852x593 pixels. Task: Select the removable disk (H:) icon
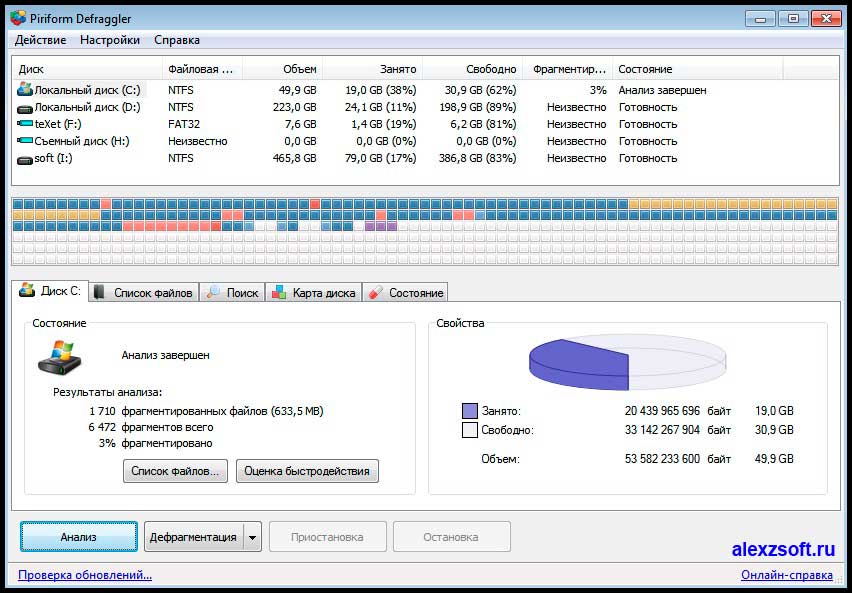coord(25,141)
